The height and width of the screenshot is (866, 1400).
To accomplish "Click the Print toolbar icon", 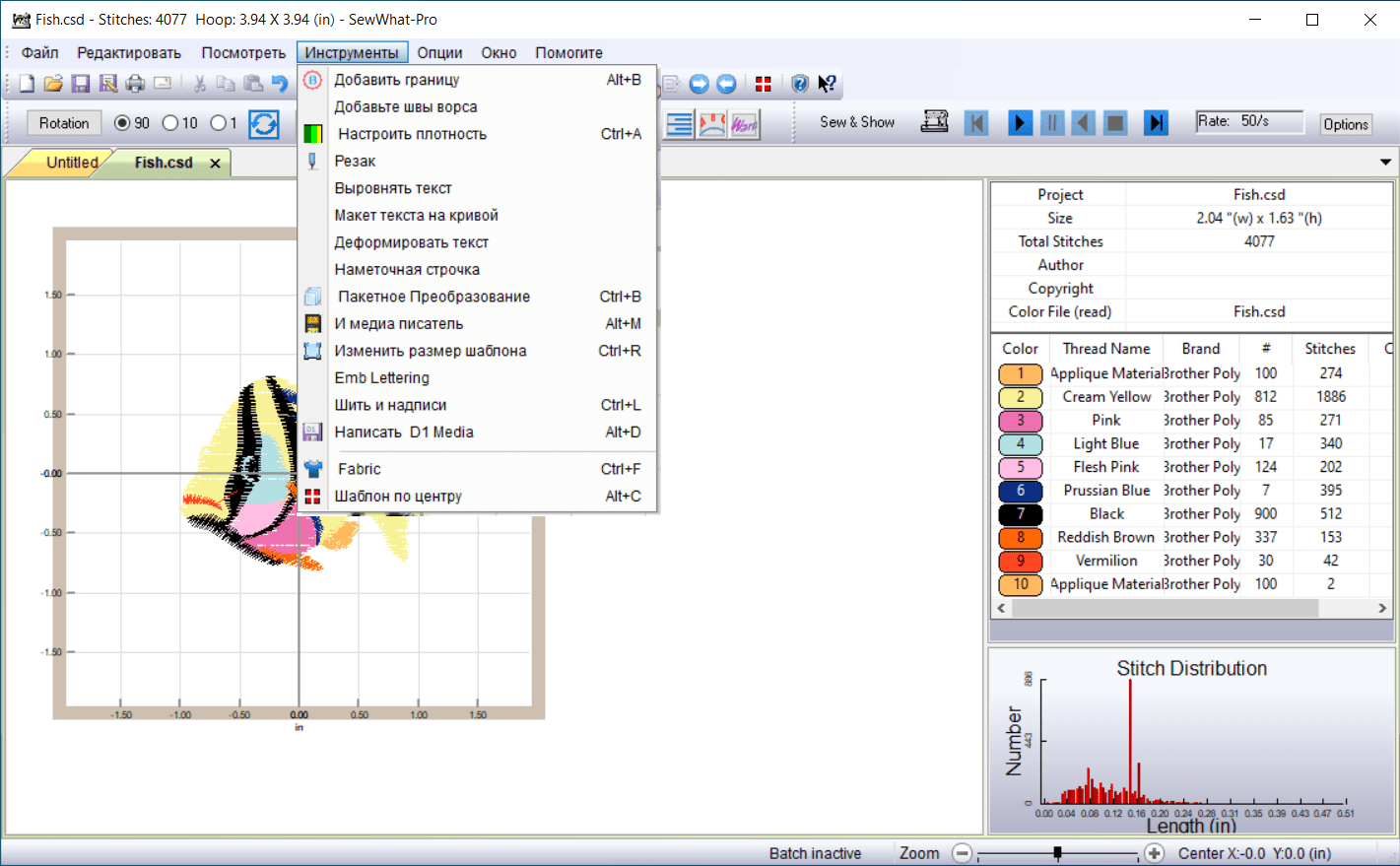I will [x=135, y=84].
